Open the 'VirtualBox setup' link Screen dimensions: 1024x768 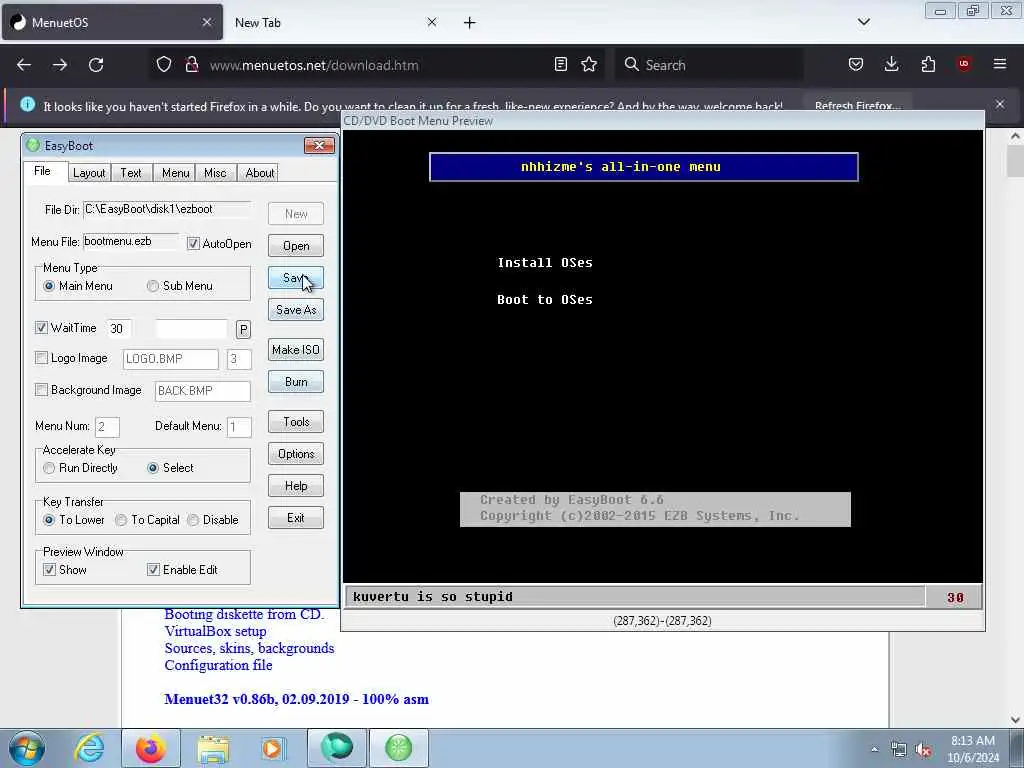click(216, 632)
